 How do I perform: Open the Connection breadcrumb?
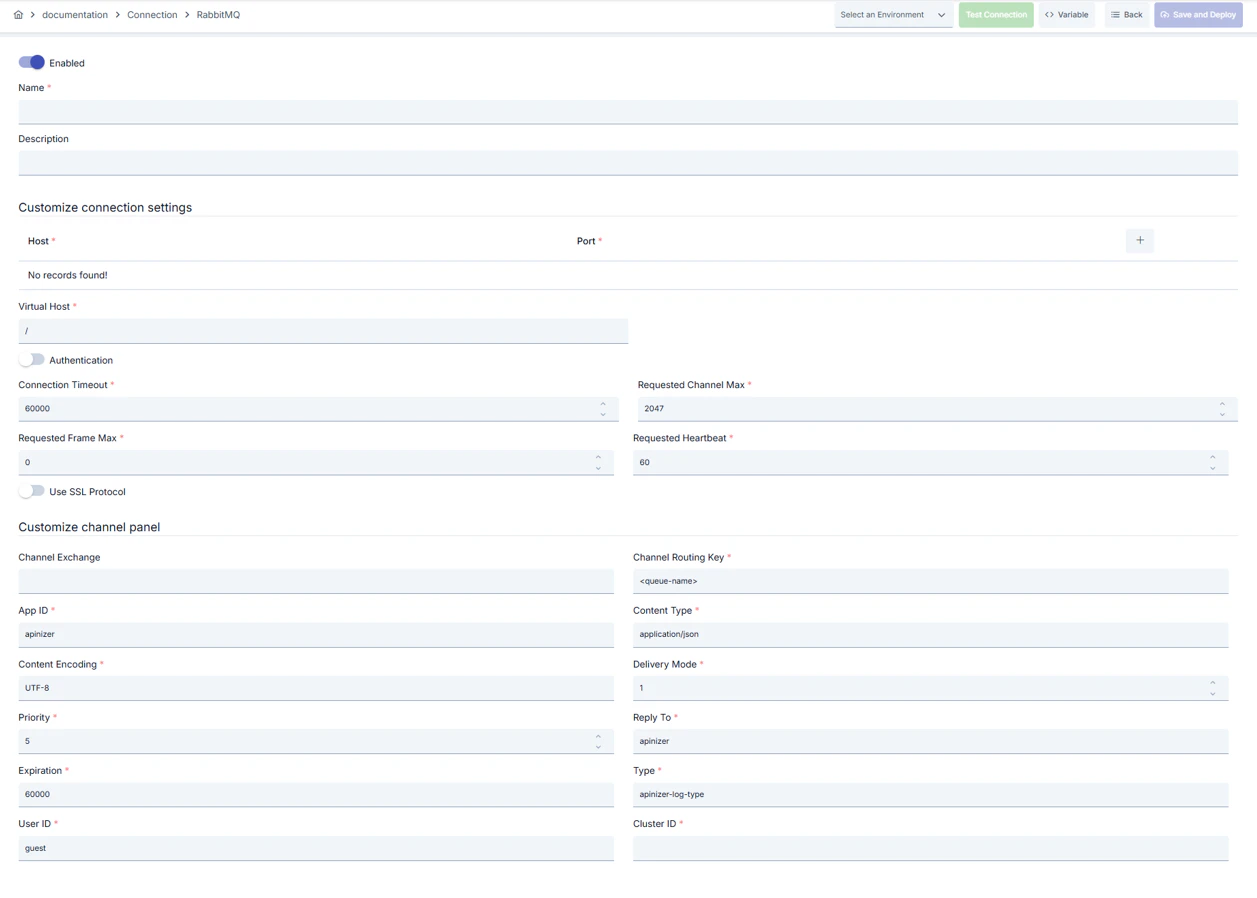[152, 15]
